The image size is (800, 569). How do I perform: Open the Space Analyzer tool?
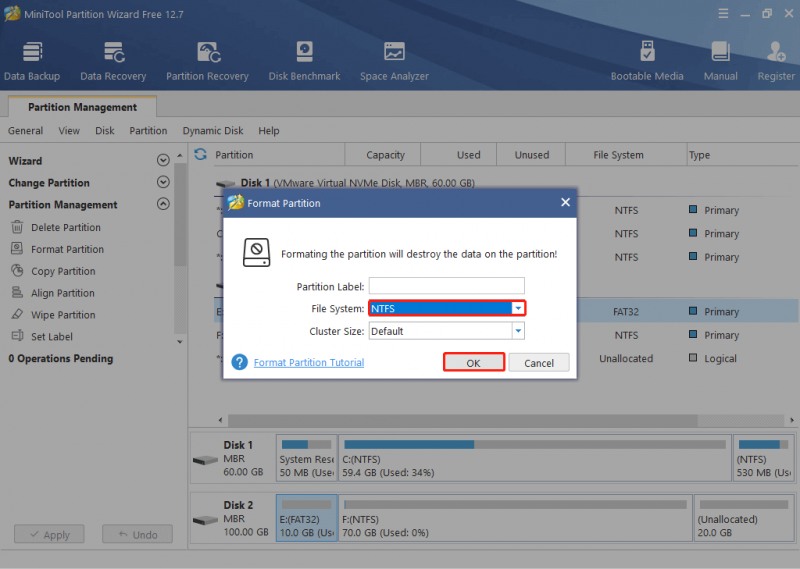coord(394,61)
